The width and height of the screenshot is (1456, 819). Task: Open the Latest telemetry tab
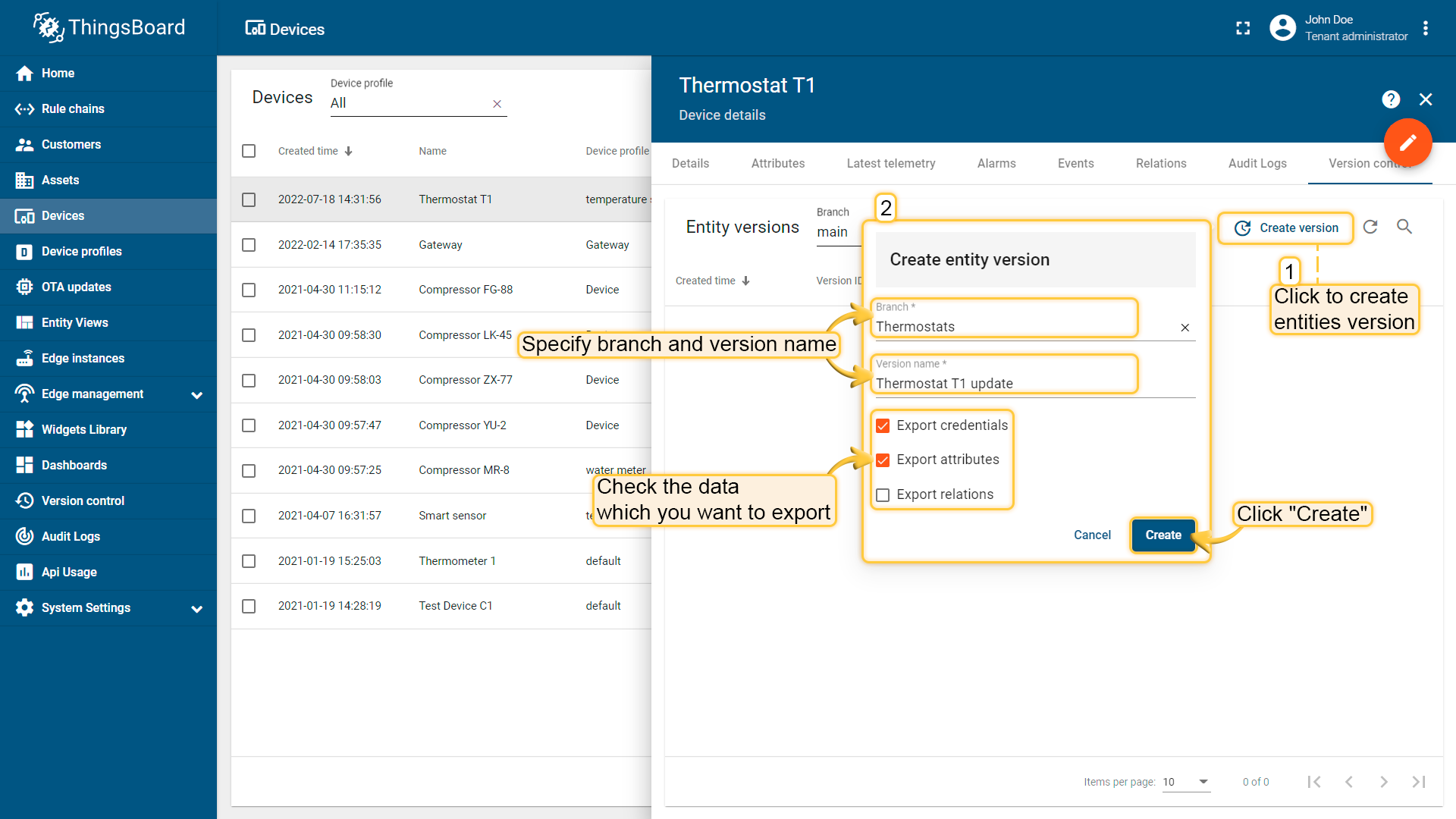891,163
